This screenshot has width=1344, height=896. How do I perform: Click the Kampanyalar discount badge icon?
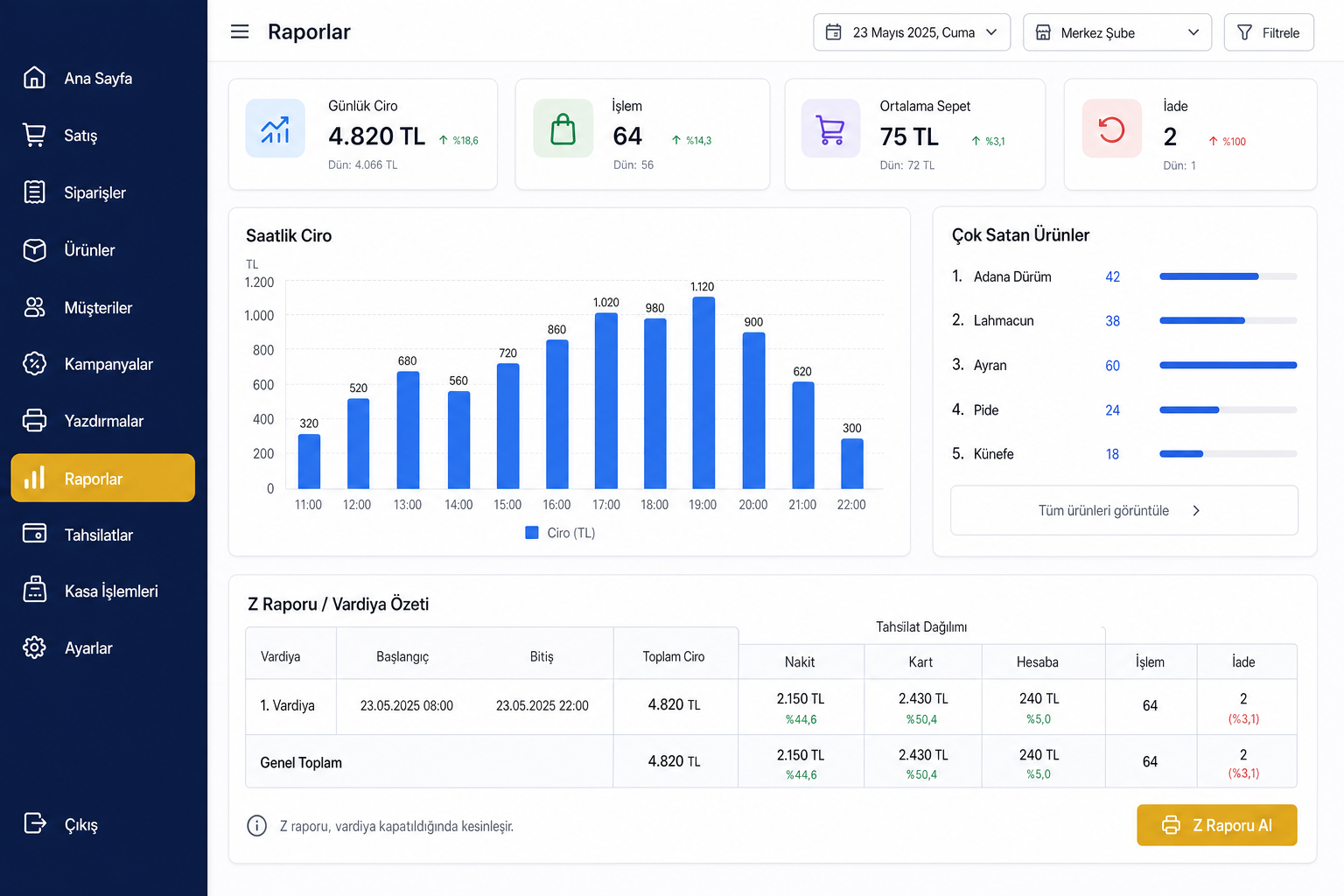click(34, 364)
